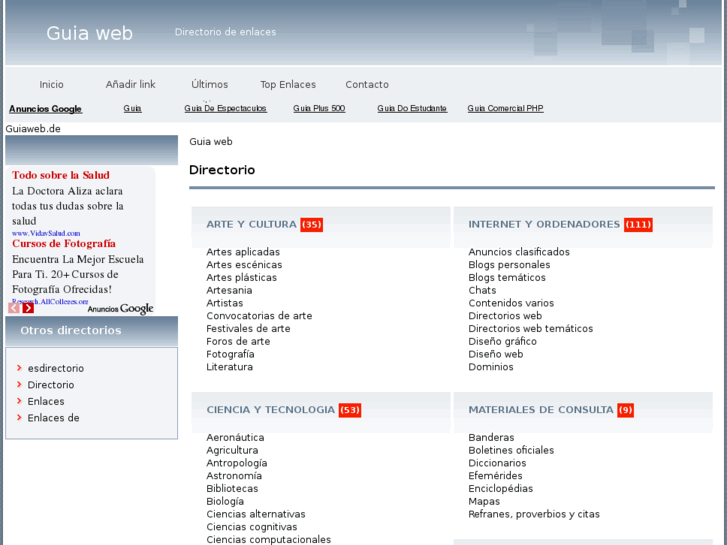727x545 pixels.
Task: Open the Agricultura subcategory
Action: click(x=232, y=450)
